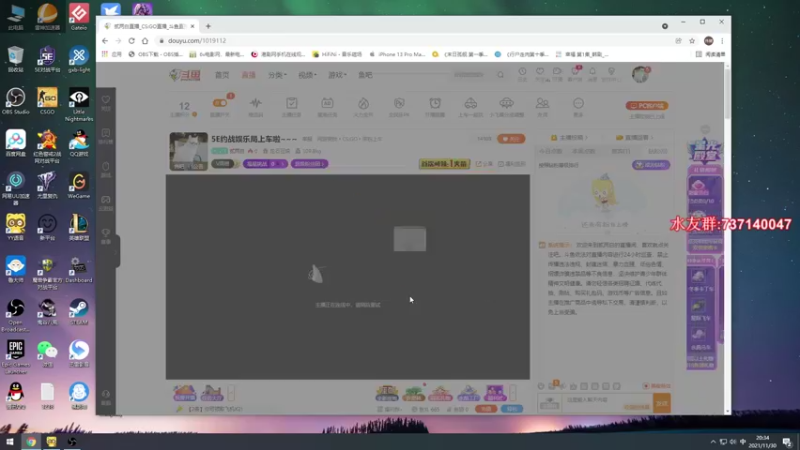Click the page vertical scrollbar
The width and height of the screenshot is (800, 450).
(x=727, y=92)
